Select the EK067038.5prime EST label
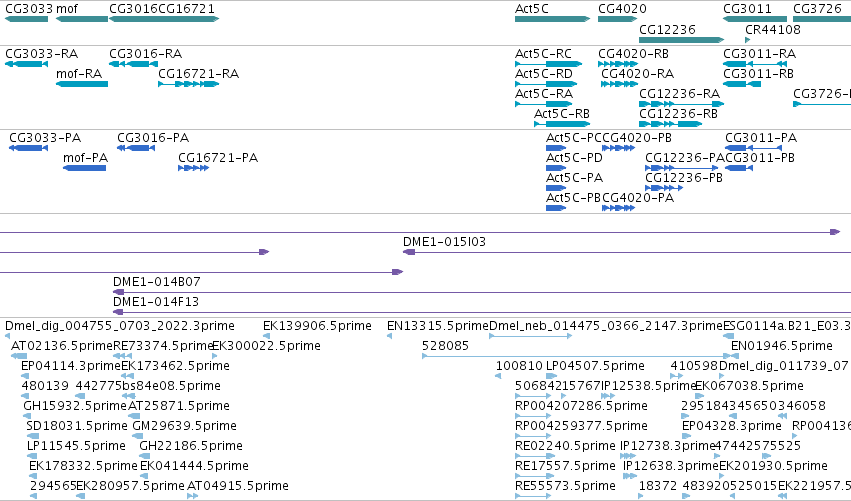This screenshot has height=501, width=851. 750,386
